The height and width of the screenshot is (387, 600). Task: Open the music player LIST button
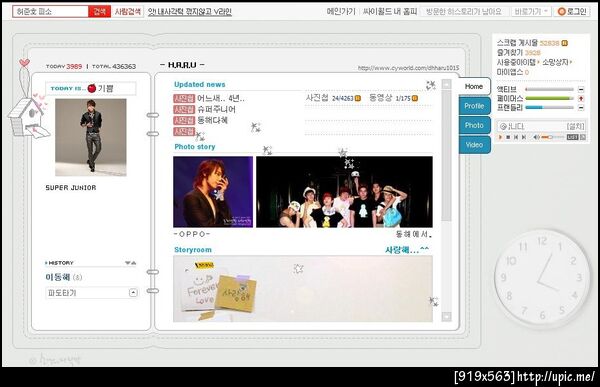tap(572, 137)
